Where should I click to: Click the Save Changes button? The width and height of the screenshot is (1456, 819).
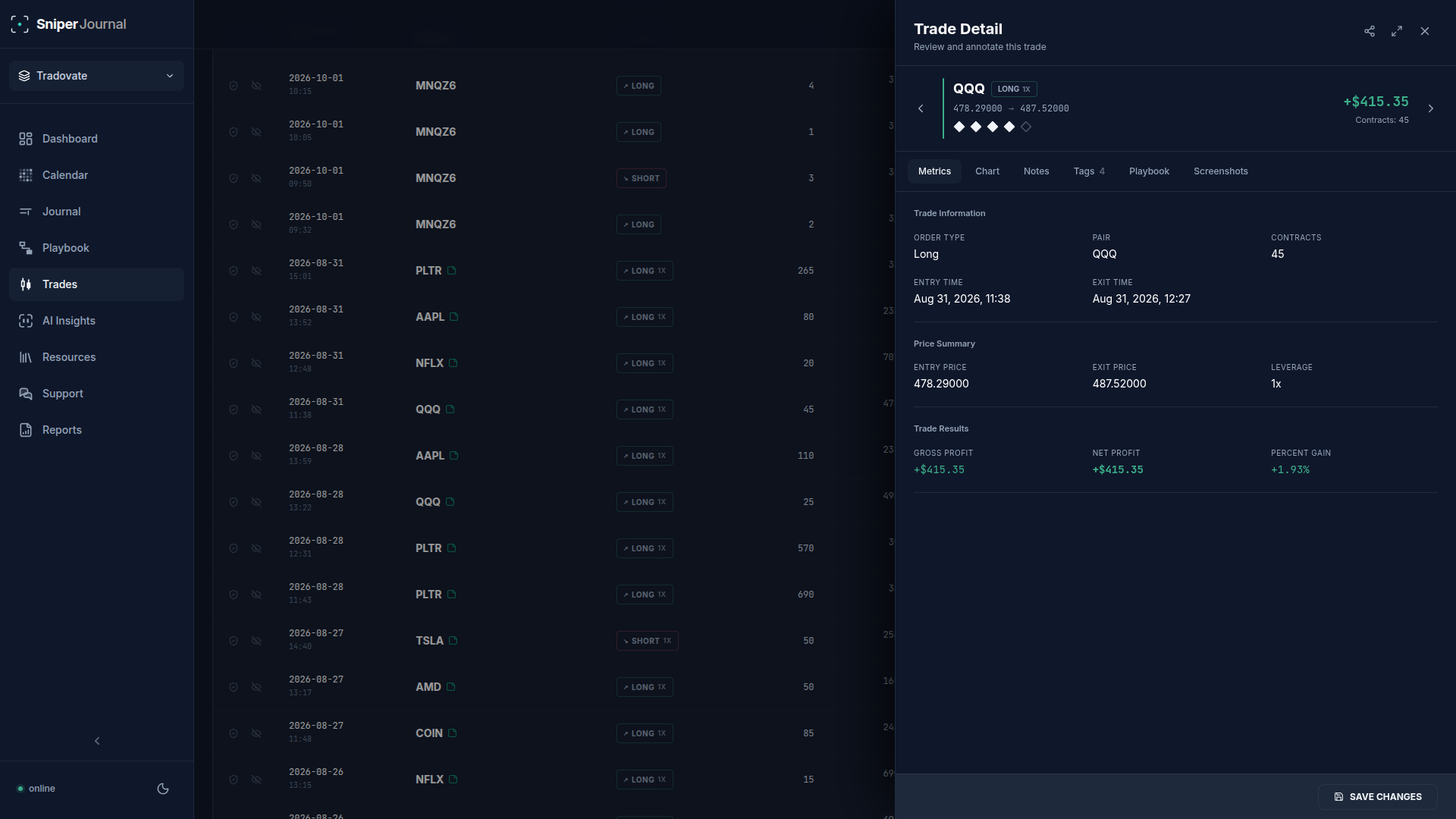[x=1377, y=797]
